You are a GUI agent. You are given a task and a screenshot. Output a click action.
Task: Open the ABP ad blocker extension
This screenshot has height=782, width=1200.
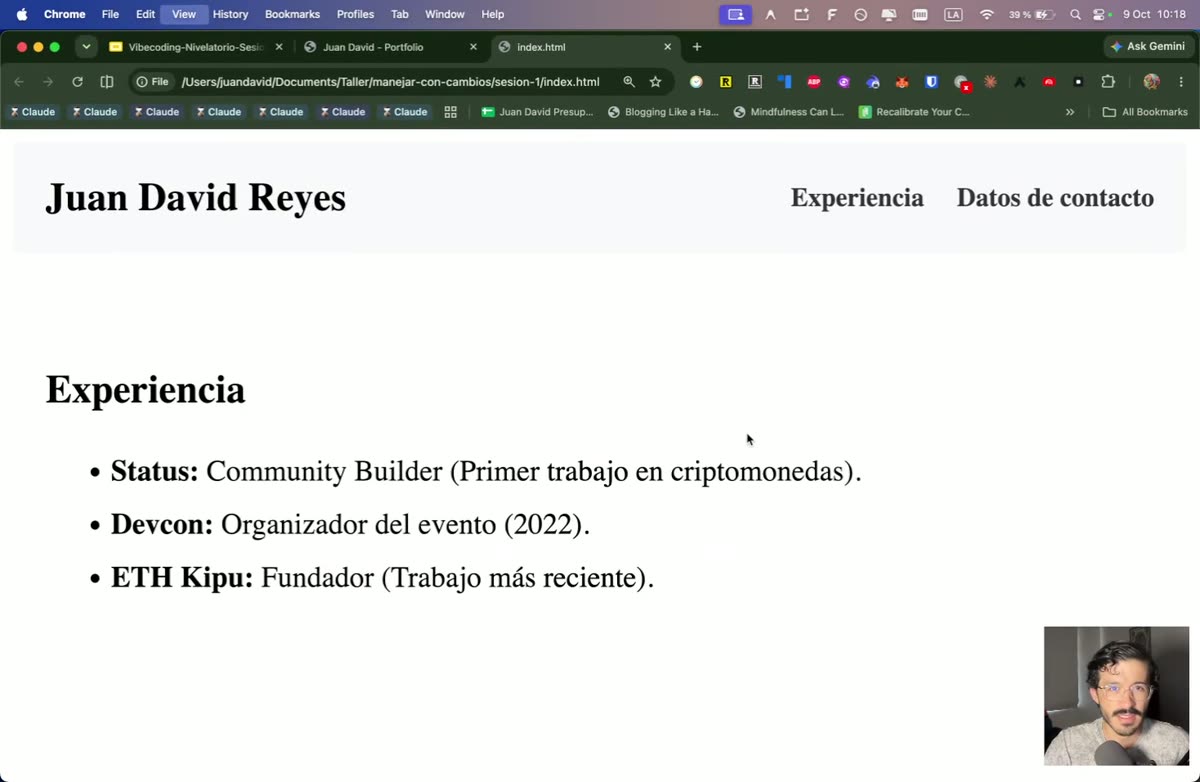point(814,82)
